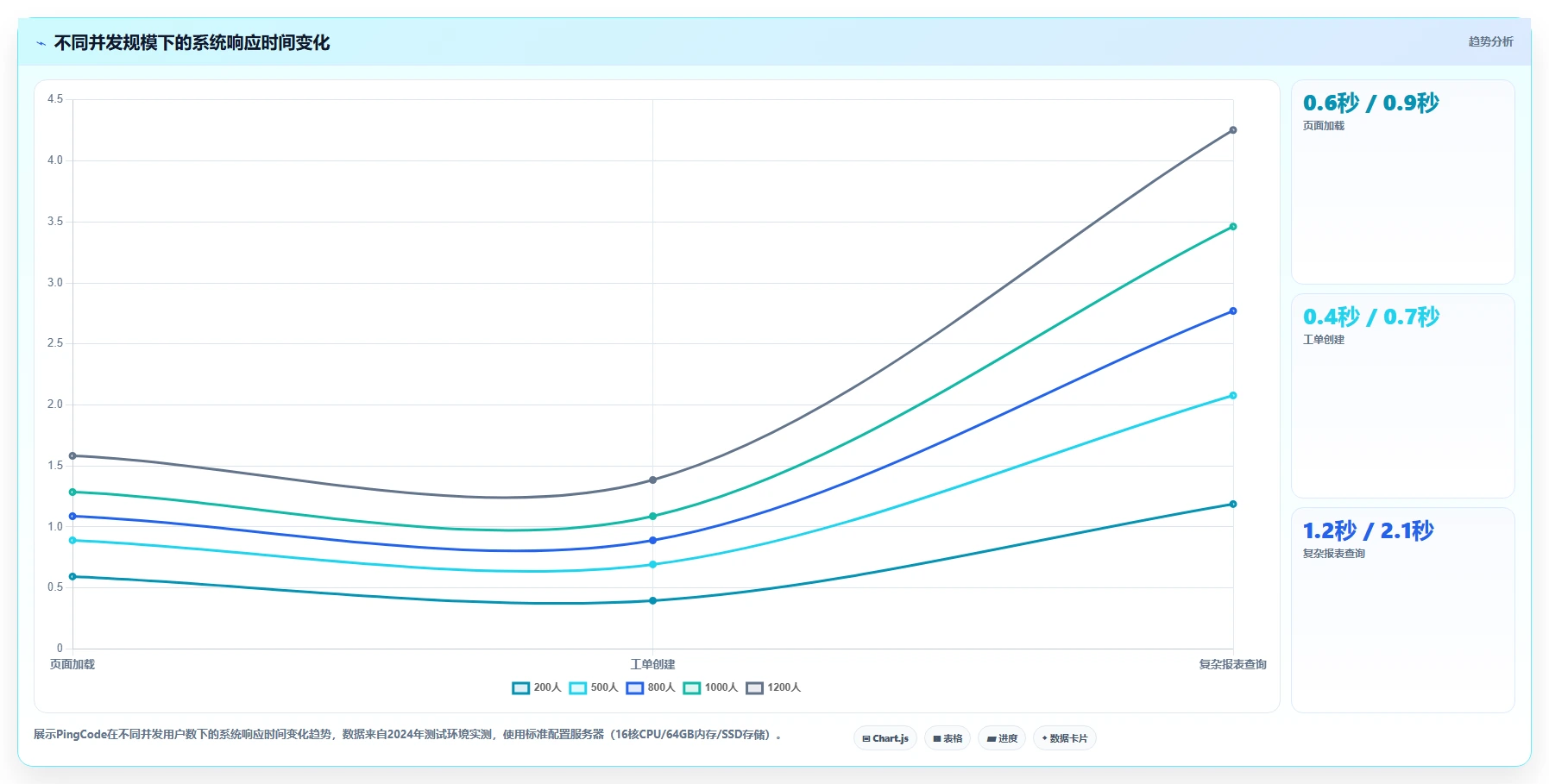Click the 0.6秒 / 0.9秒 card value
Image resolution: width=1549 pixels, height=784 pixels.
1371,103
